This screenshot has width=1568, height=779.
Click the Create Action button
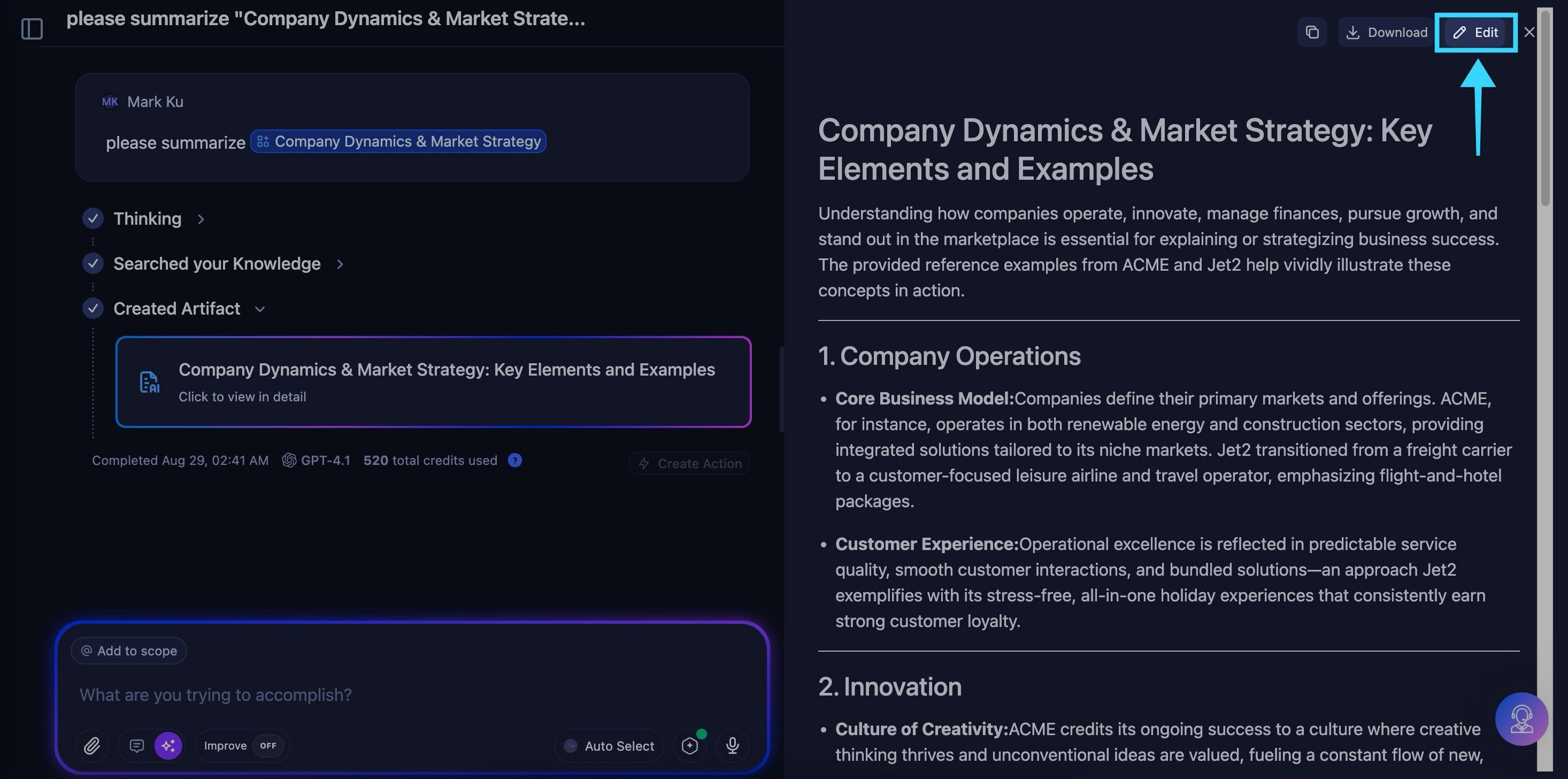689,463
